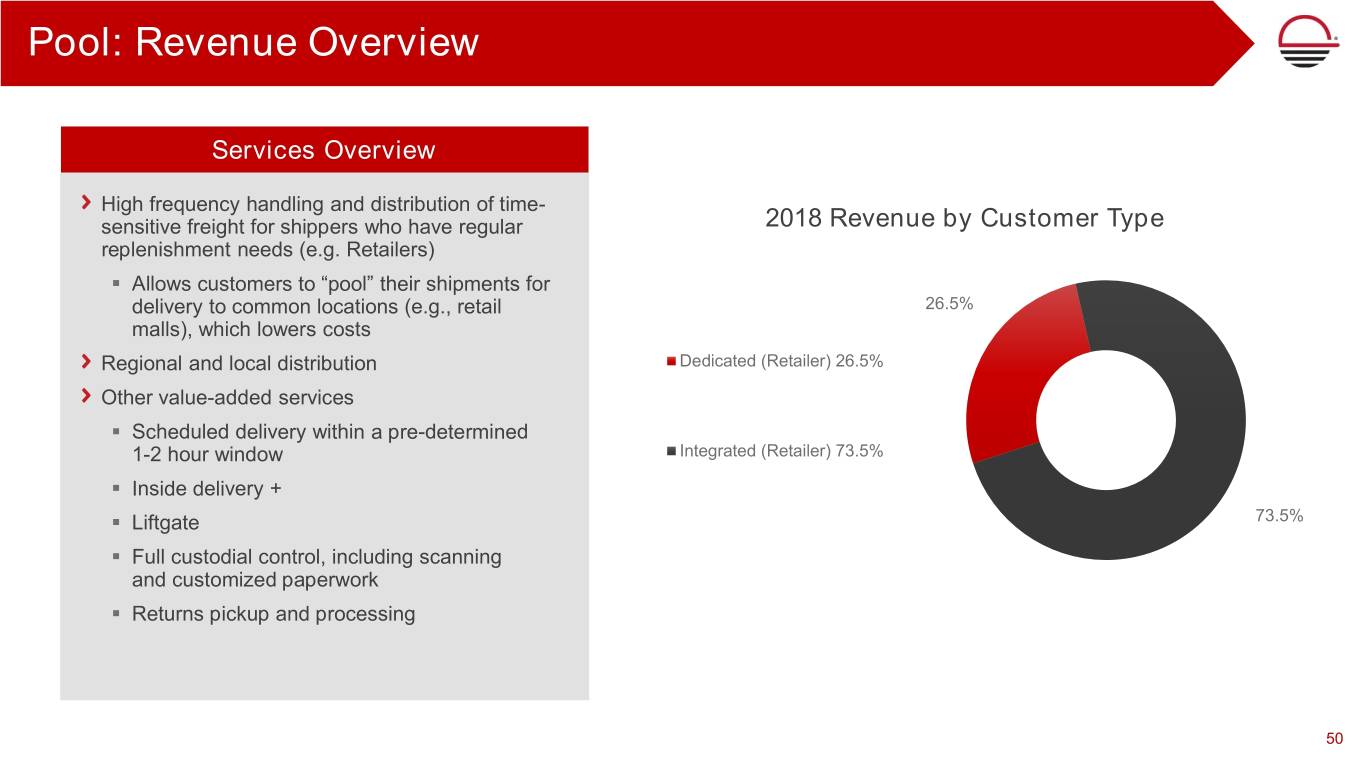Click the red chevron beside High frequency handling
Image resolution: width=1365 pixels, height=768 pixels.
click(x=87, y=204)
